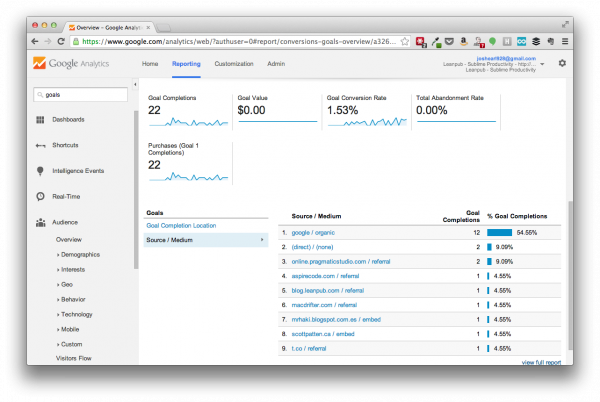Click the Dashboards grid icon
The width and height of the screenshot is (600, 402).
tap(40, 120)
